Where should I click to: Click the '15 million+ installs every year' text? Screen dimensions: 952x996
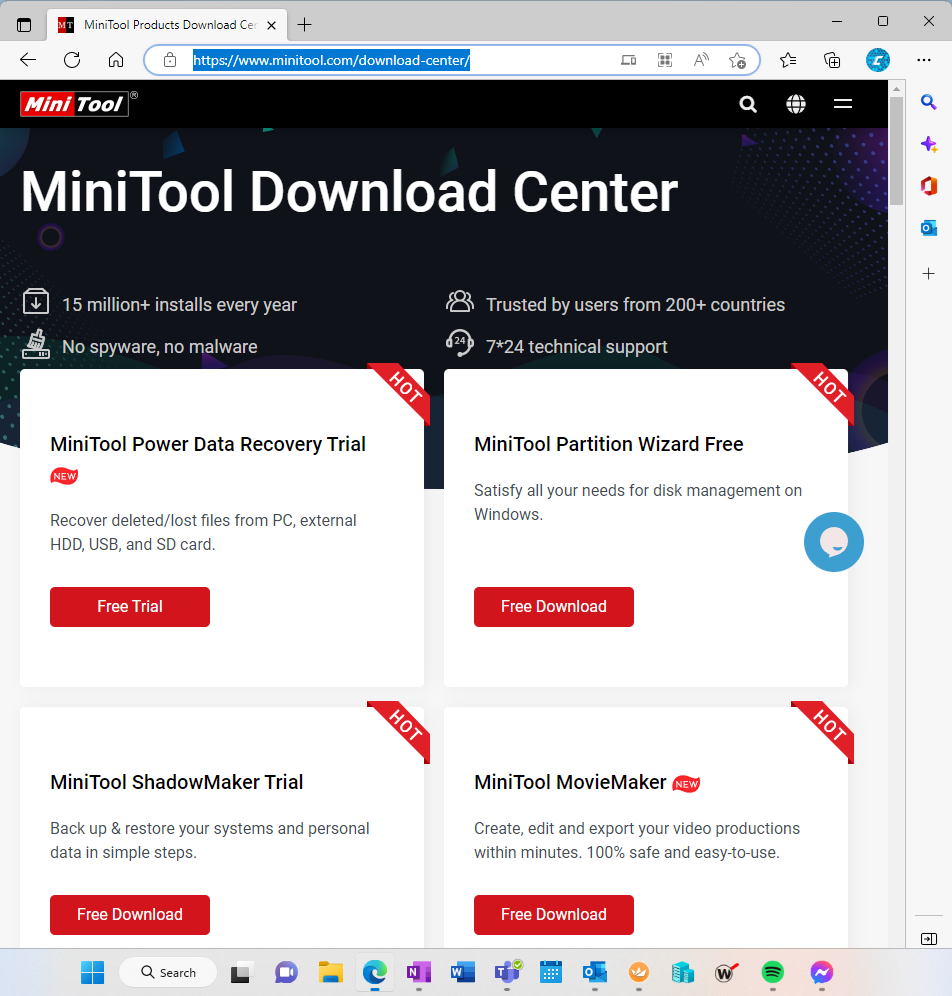[179, 305]
